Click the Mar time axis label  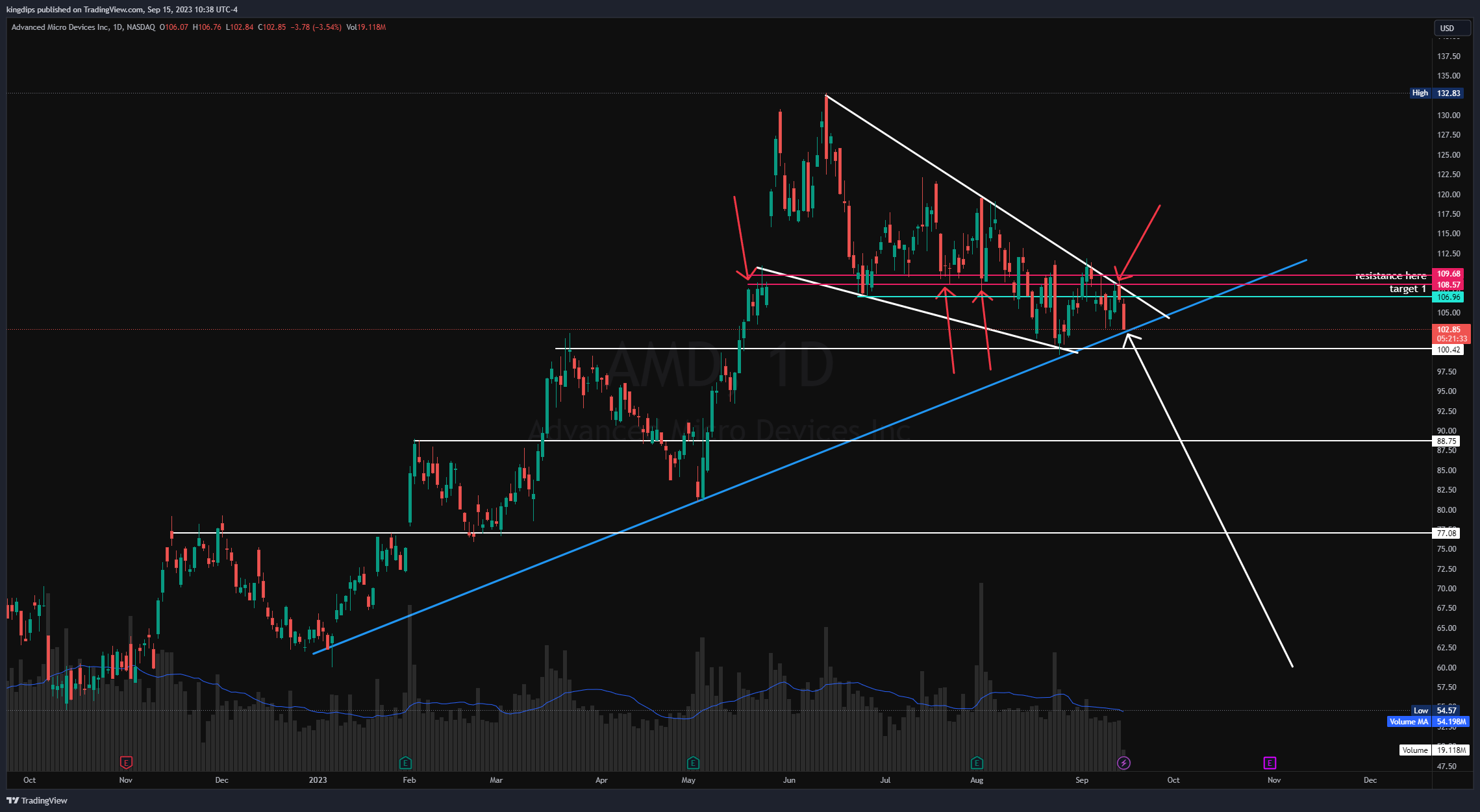[x=496, y=780]
